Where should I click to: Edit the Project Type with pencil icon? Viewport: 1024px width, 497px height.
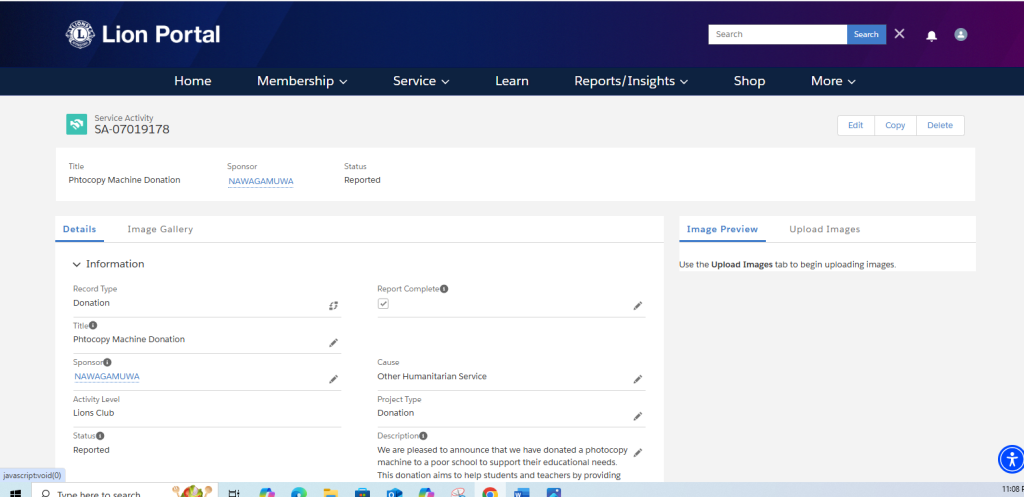point(637,416)
